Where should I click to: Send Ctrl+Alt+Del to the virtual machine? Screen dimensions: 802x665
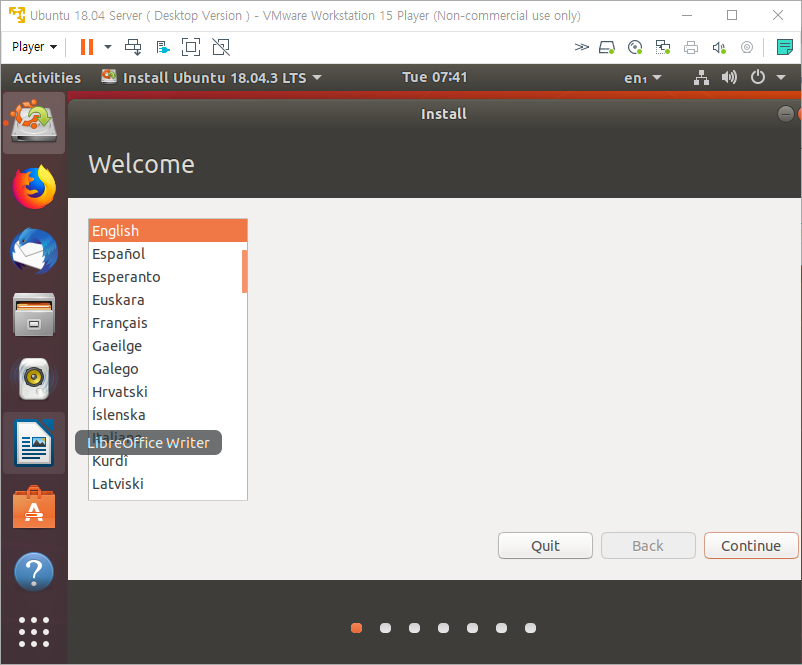[x=133, y=47]
